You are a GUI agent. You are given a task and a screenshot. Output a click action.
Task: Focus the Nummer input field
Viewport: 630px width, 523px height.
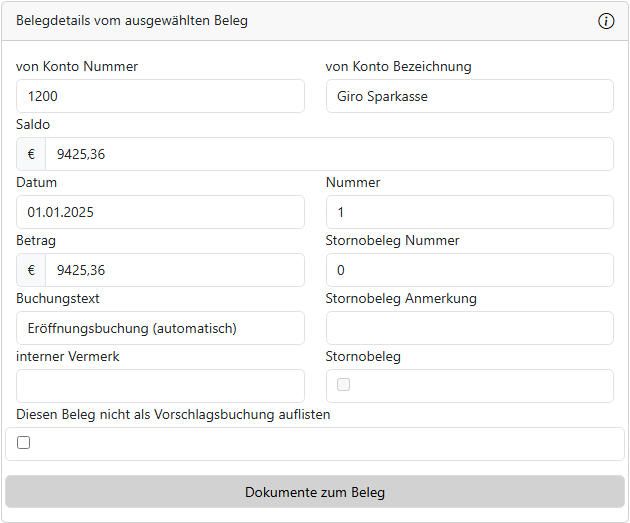click(x=469, y=212)
